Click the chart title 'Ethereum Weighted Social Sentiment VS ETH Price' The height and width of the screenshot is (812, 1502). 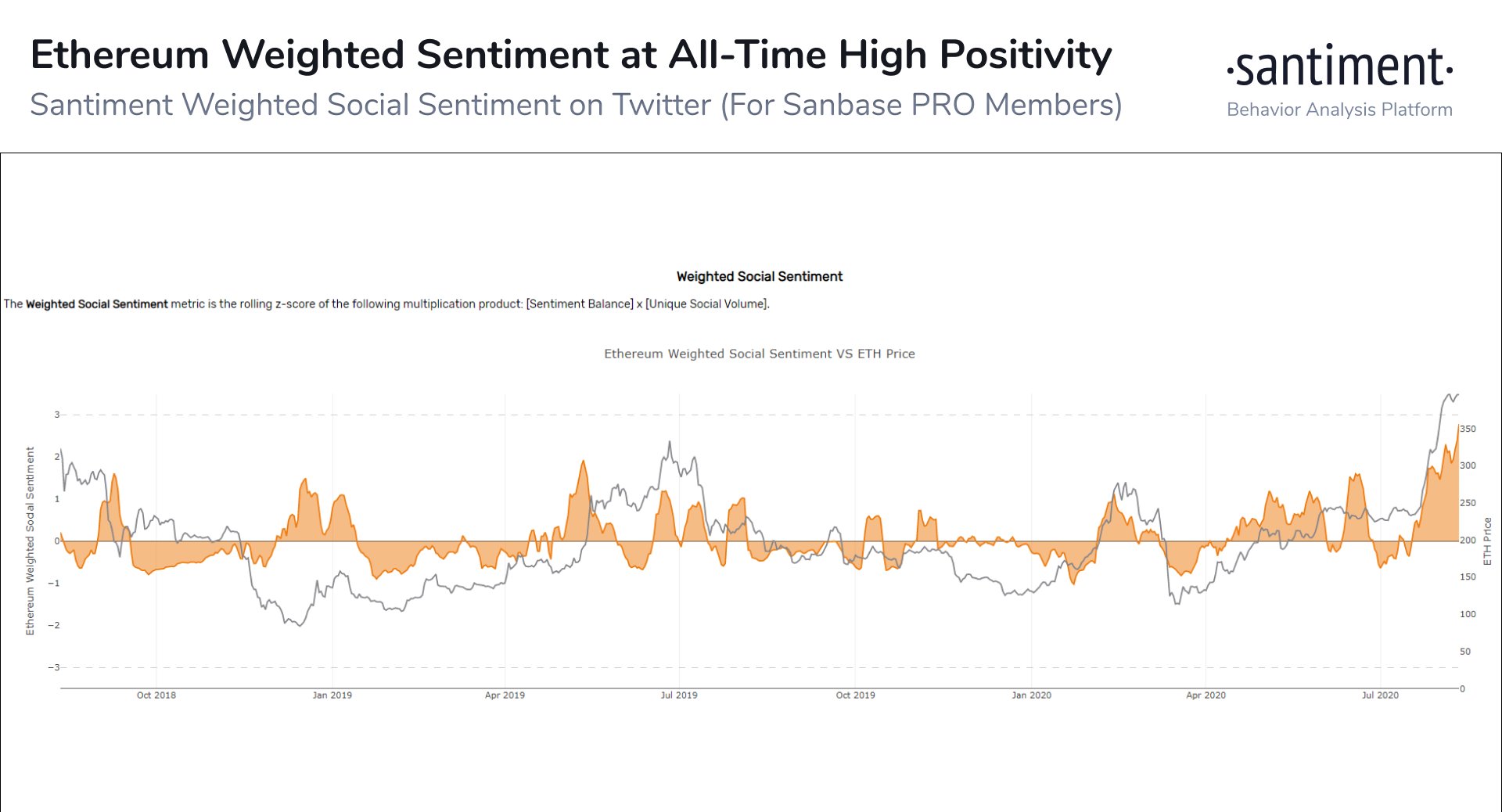[x=759, y=354]
